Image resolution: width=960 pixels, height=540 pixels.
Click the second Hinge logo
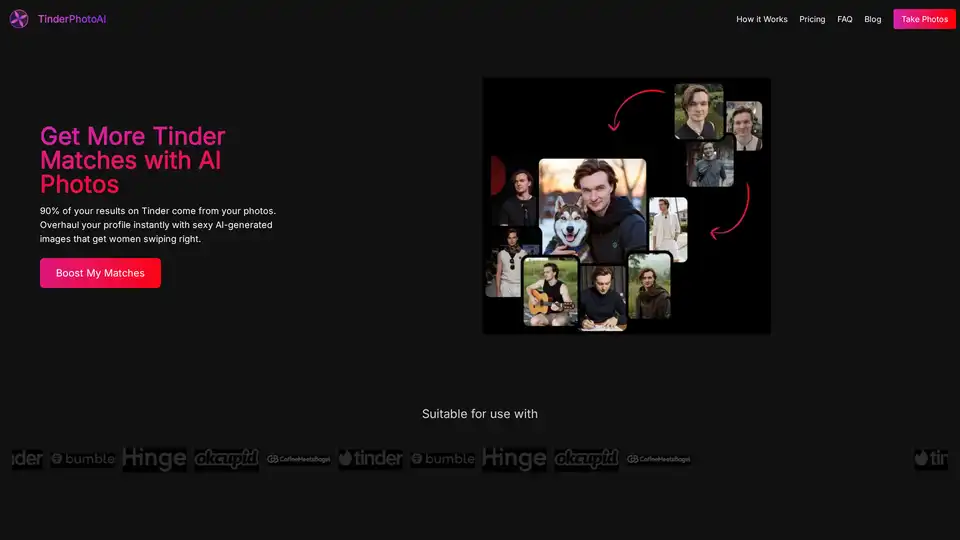click(514, 459)
